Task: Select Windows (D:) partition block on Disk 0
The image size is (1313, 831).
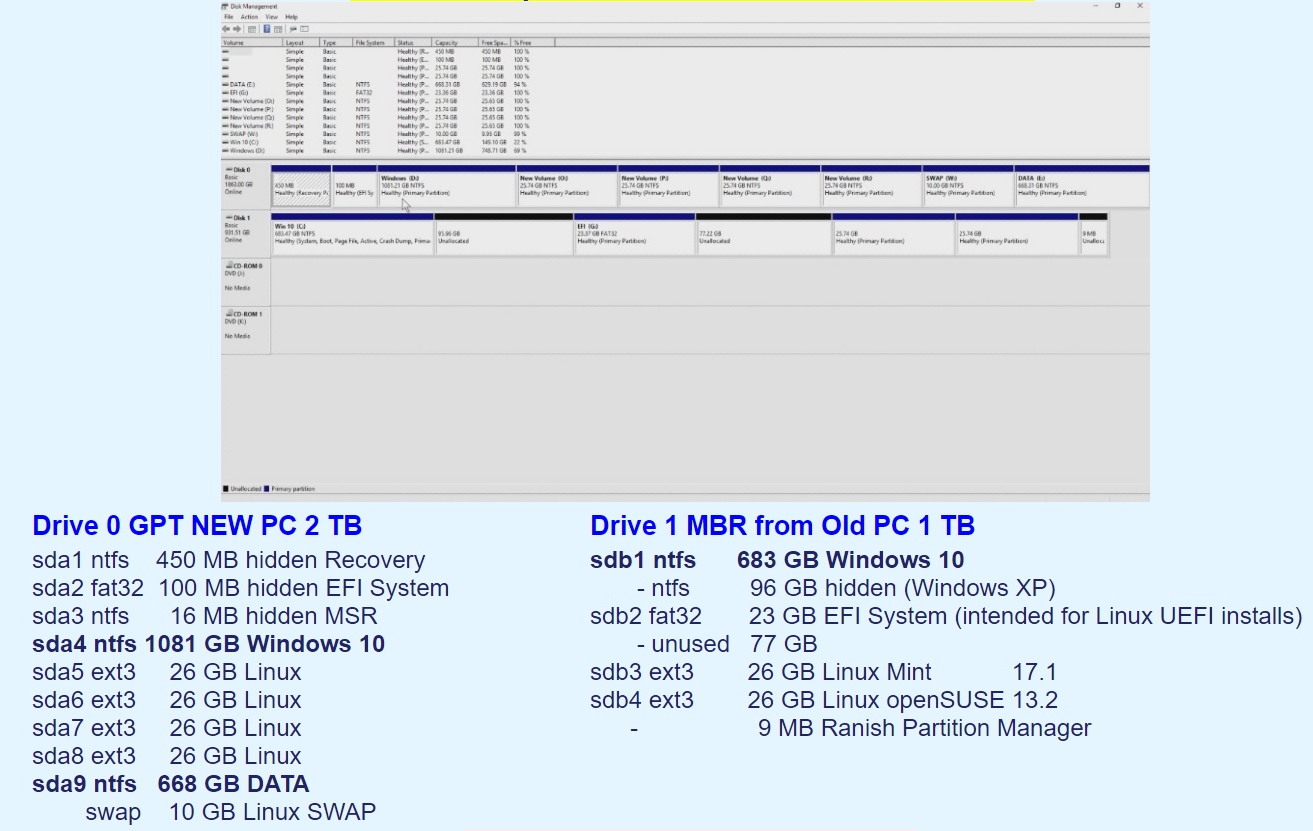Action: click(447, 186)
